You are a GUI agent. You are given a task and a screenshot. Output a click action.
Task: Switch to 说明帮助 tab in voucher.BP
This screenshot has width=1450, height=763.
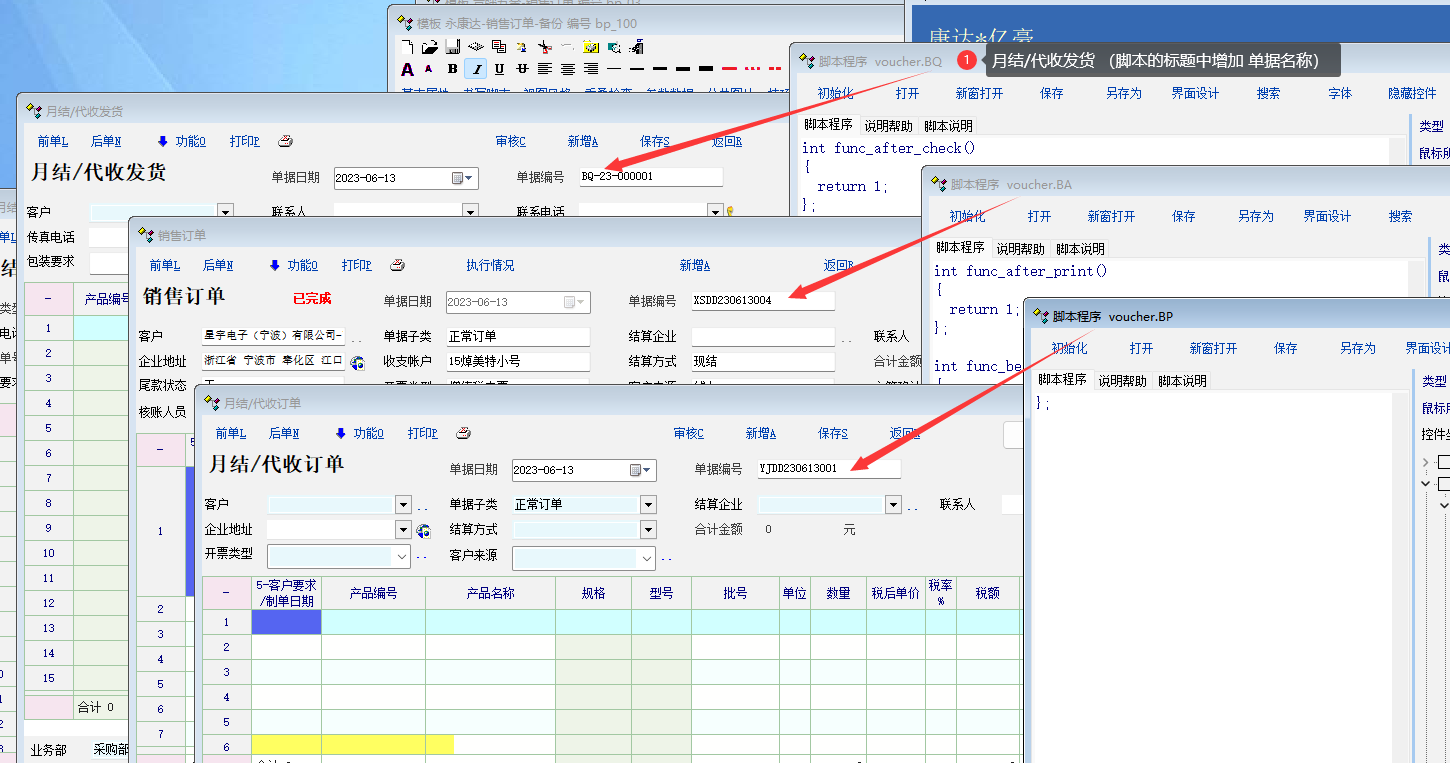(1122, 381)
